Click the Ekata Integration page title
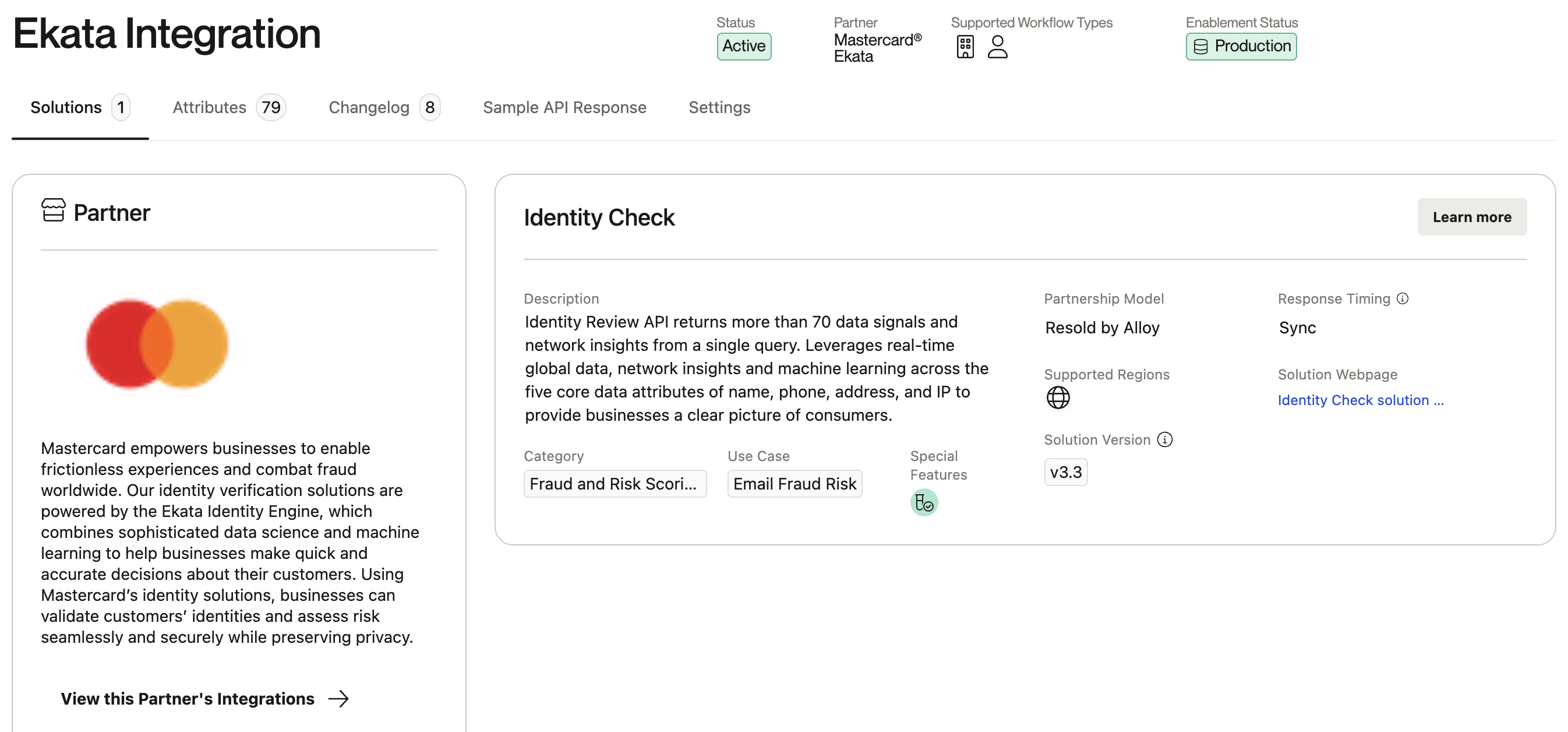The width and height of the screenshot is (1568, 732). point(167,33)
